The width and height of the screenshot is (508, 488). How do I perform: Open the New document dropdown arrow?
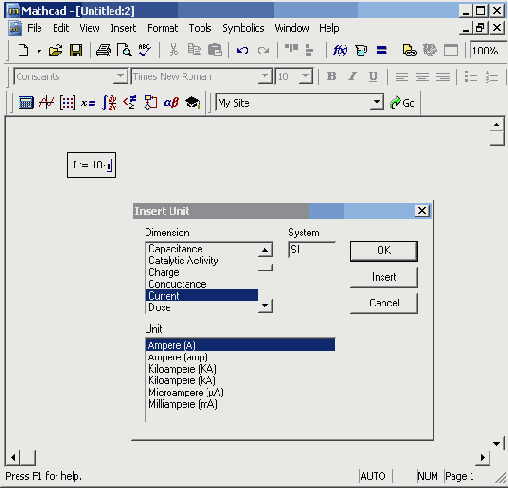(x=39, y=51)
